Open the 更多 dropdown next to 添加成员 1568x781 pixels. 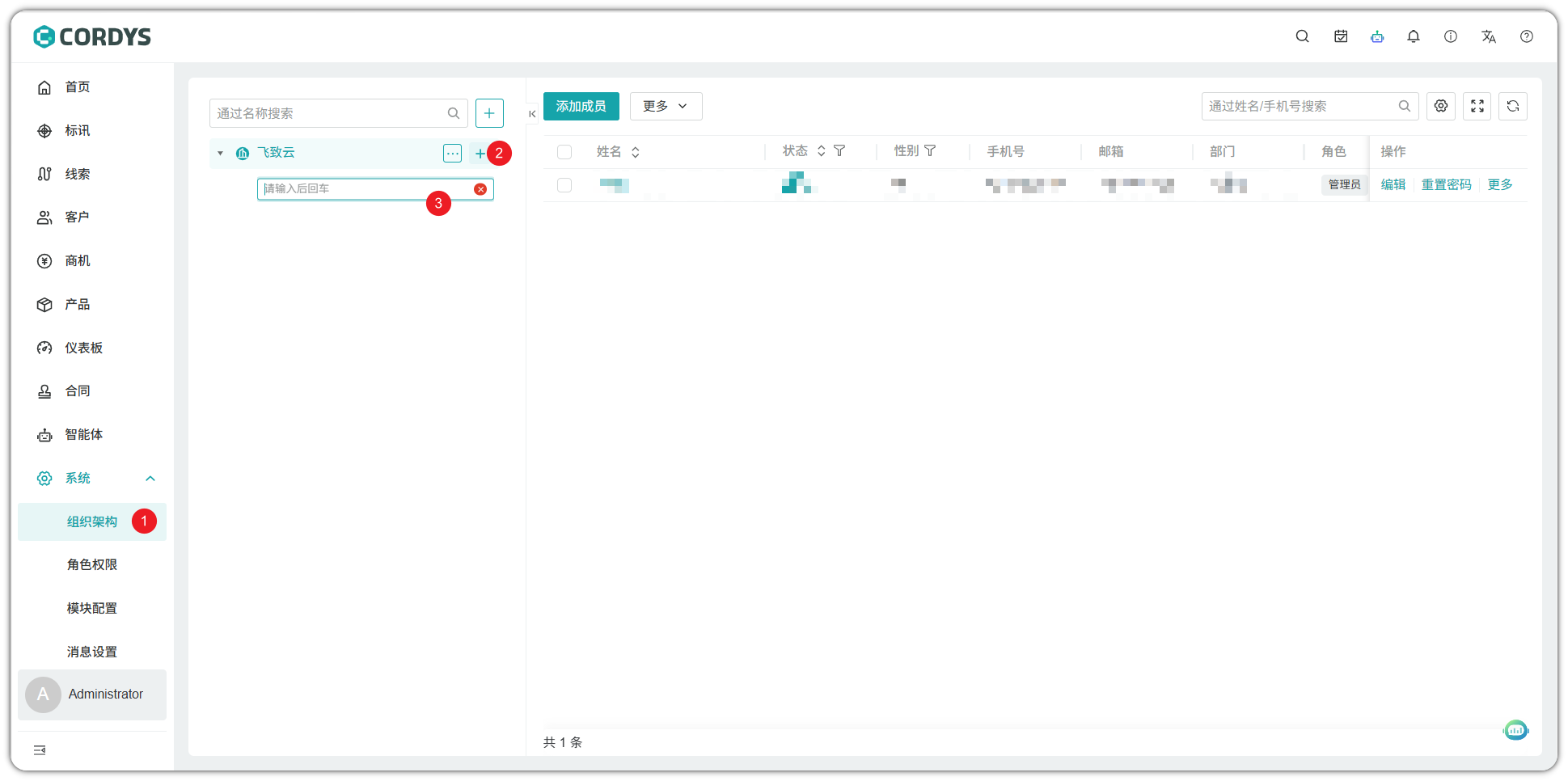point(665,106)
